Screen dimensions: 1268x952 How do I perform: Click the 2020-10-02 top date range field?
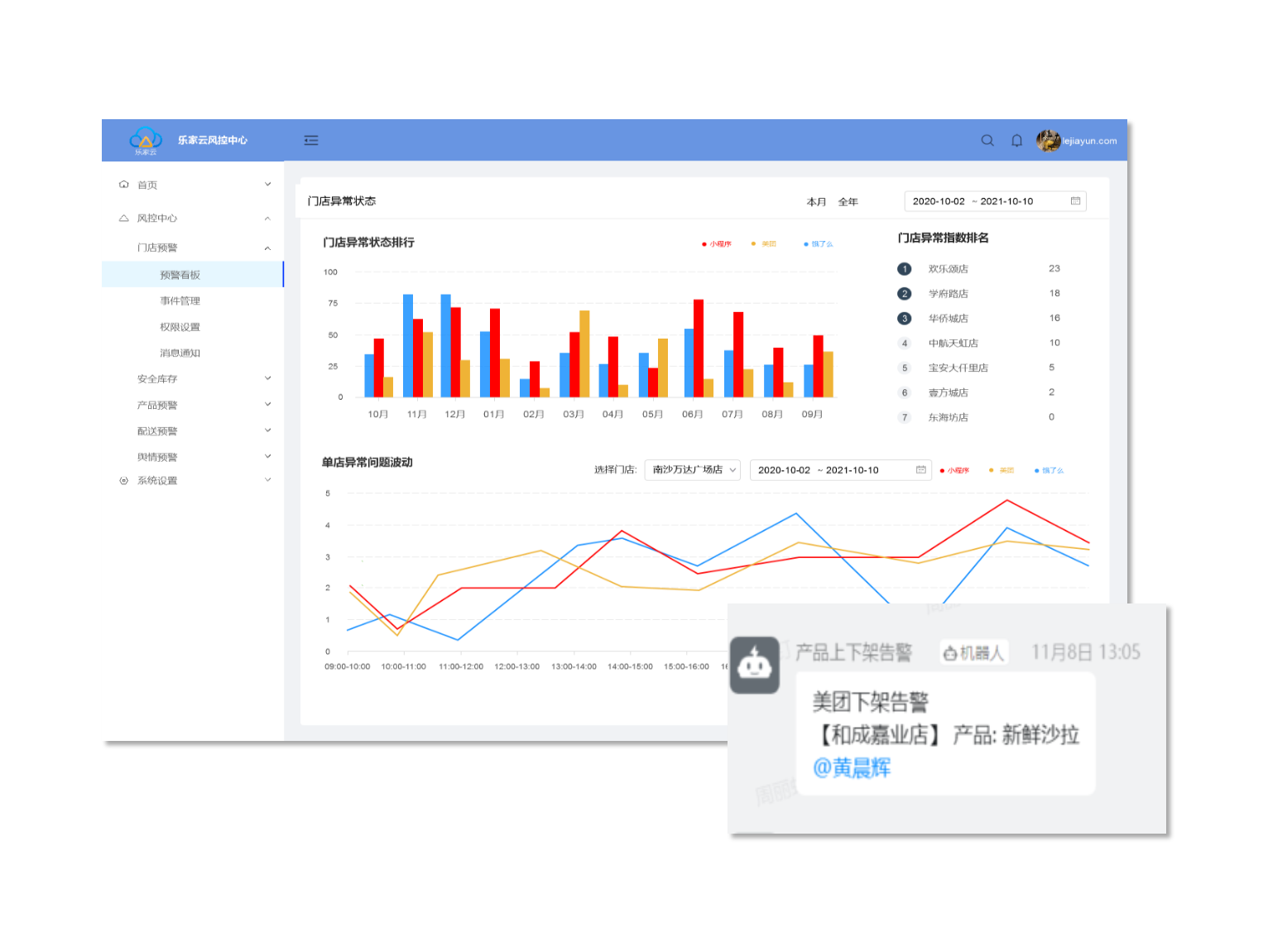pyautogui.click(x=939, y=201)
